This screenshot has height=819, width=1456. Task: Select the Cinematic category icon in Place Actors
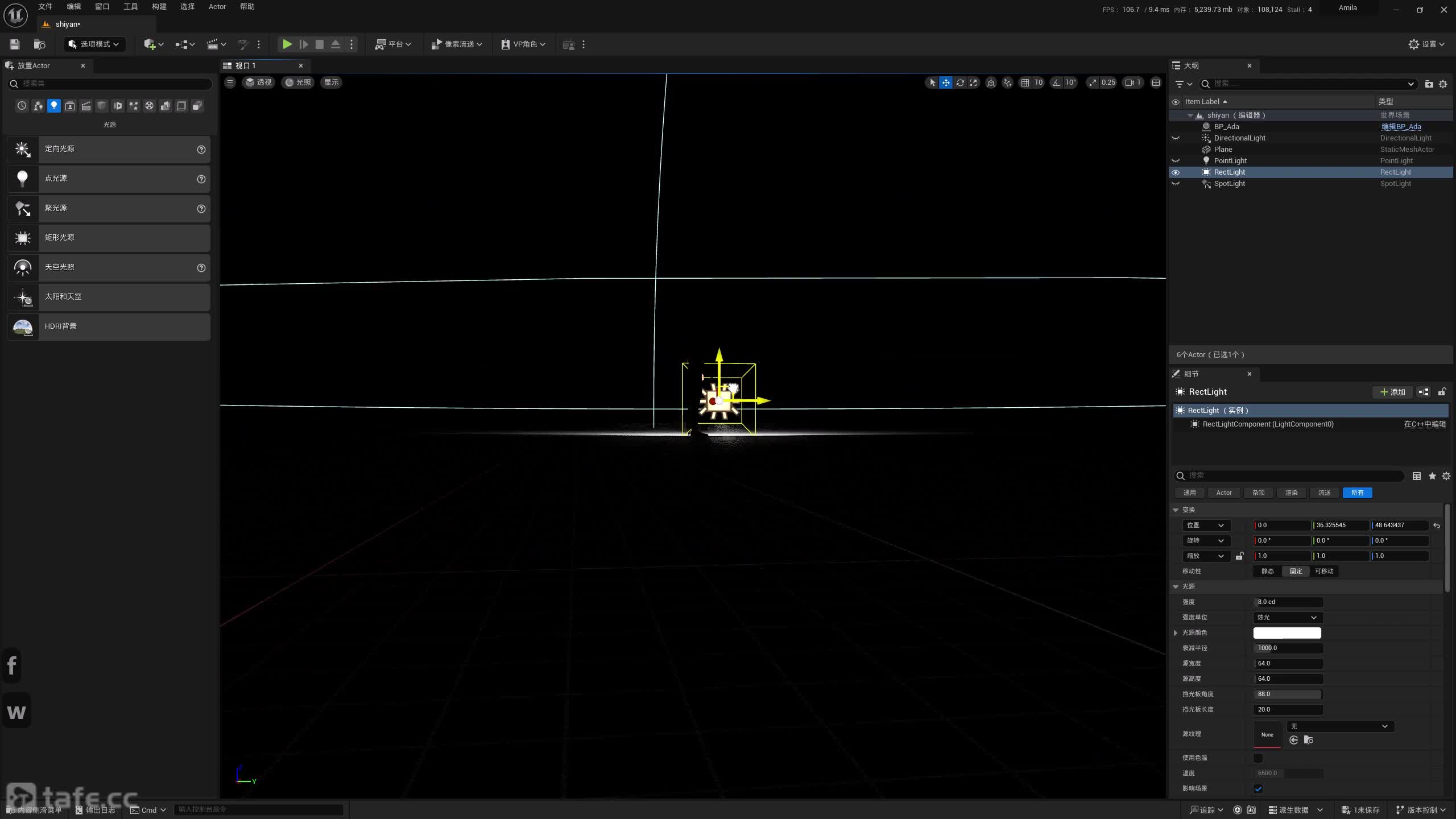(x=86, y=106)
